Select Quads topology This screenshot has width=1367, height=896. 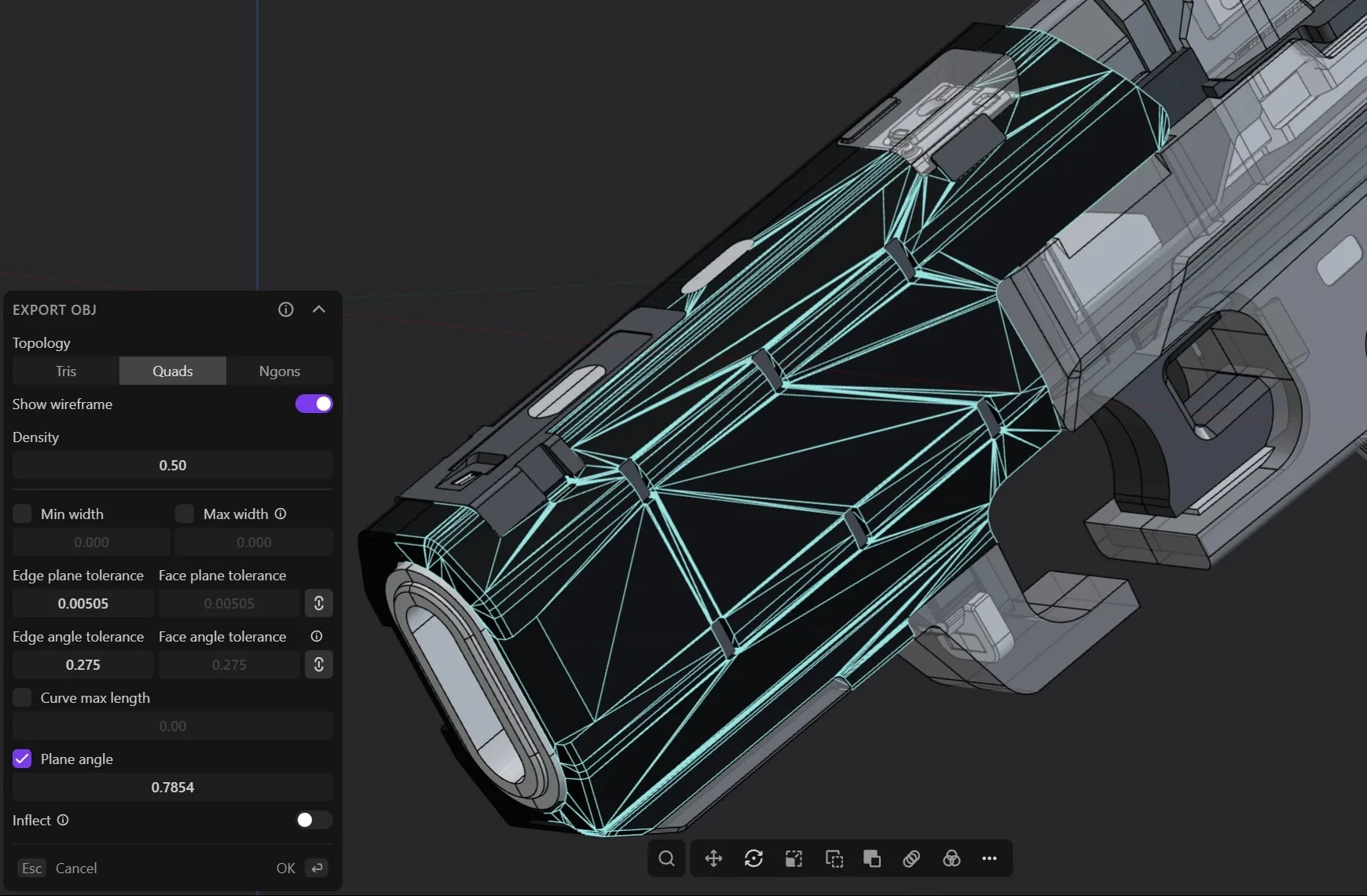[x=173, y=371]
